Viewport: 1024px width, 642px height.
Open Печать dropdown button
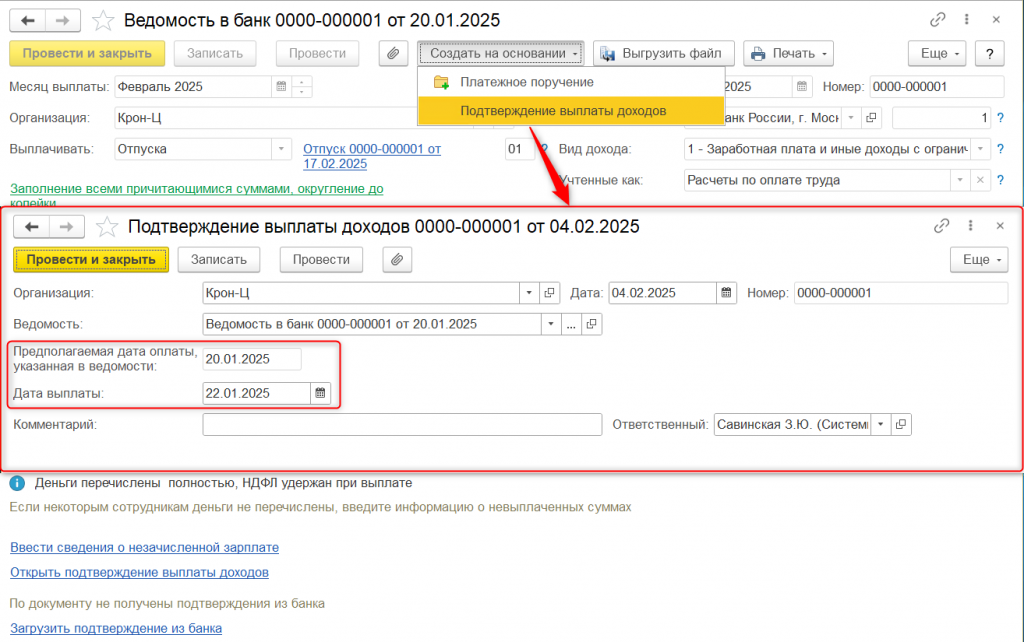pos(788,54)
